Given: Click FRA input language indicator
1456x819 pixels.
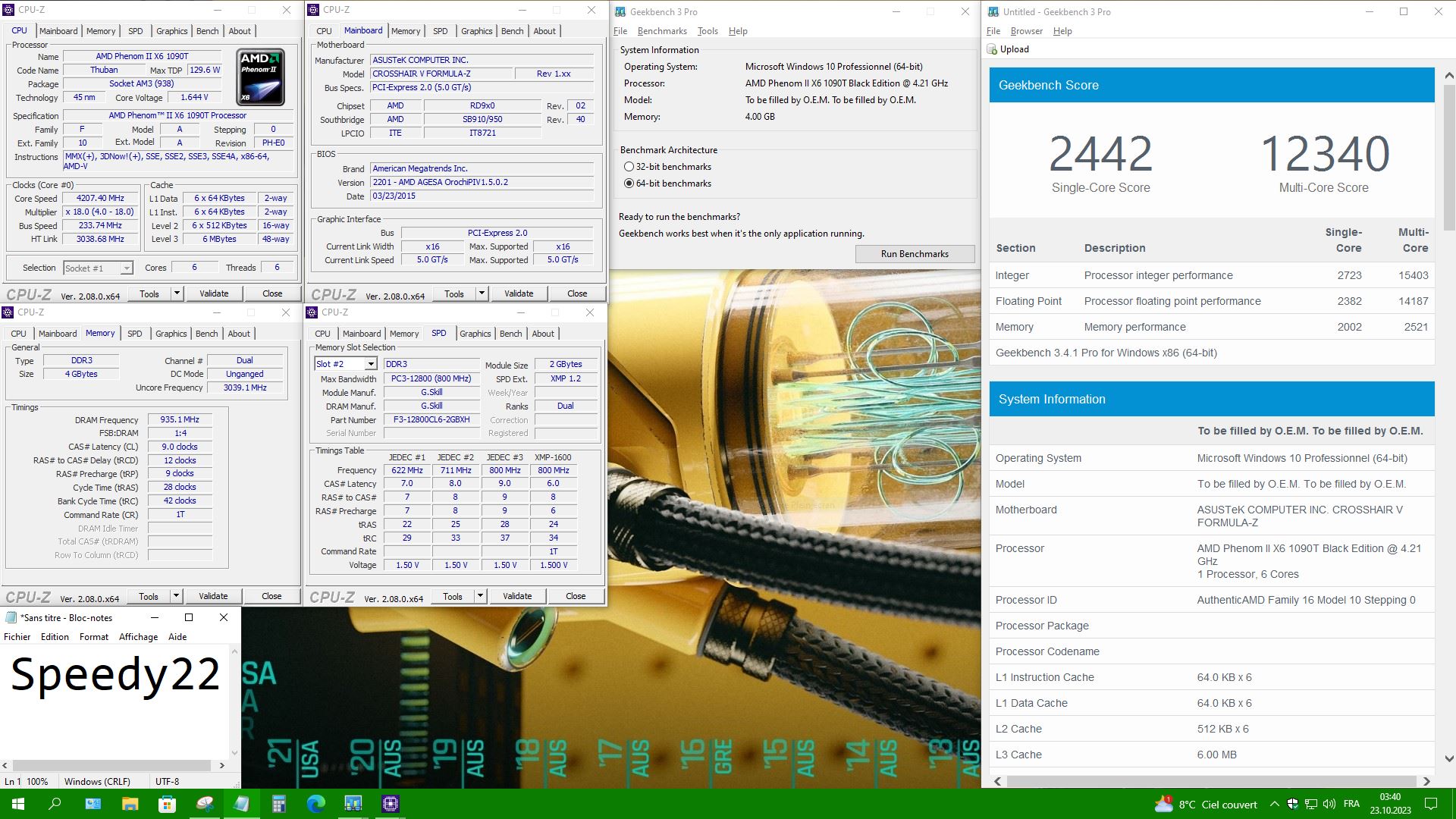Looking at the screenshot, I should point(1351,804).
